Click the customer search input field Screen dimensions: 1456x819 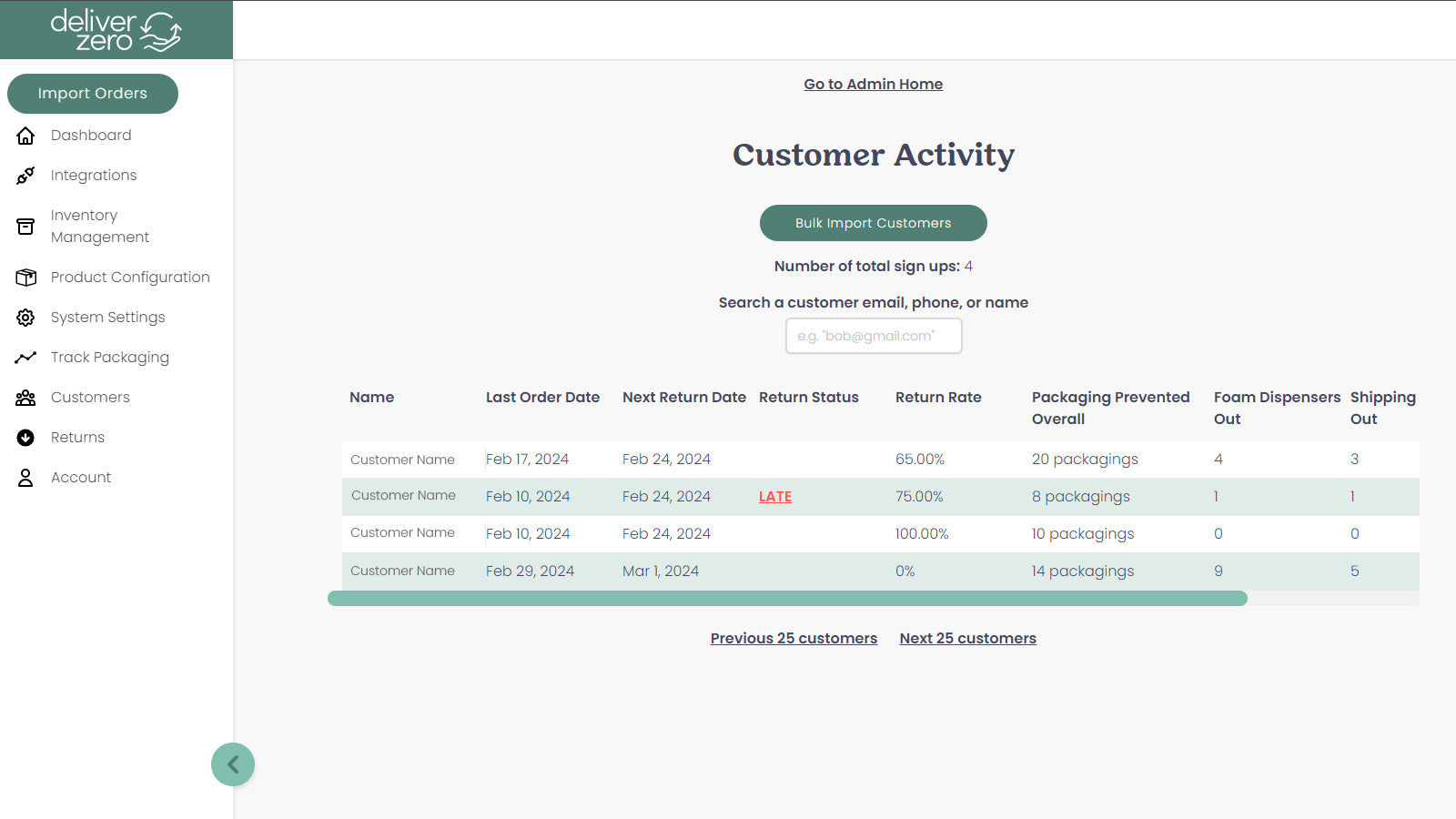(873, 336)
